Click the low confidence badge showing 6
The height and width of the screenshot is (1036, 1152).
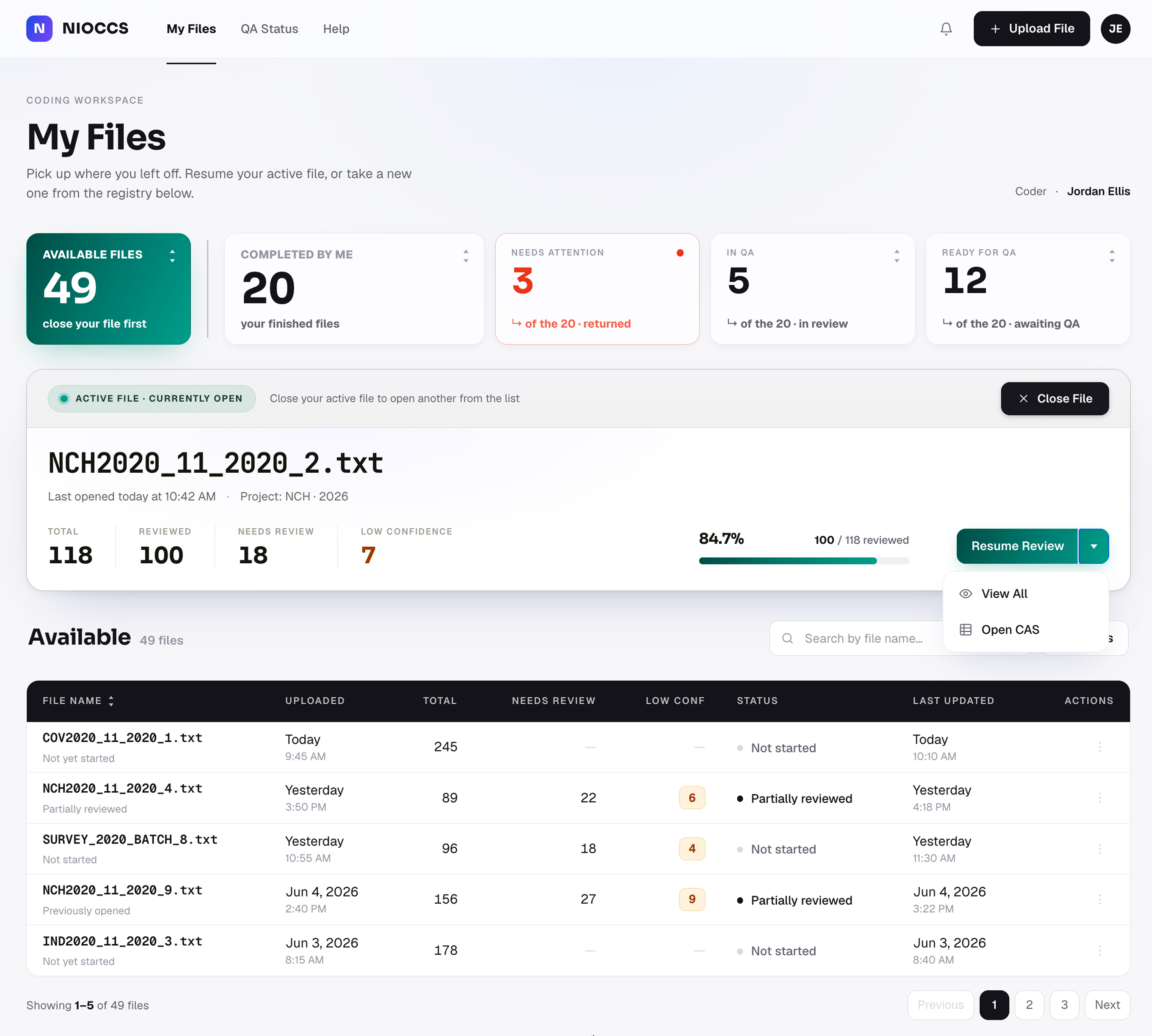pos(691,798)
